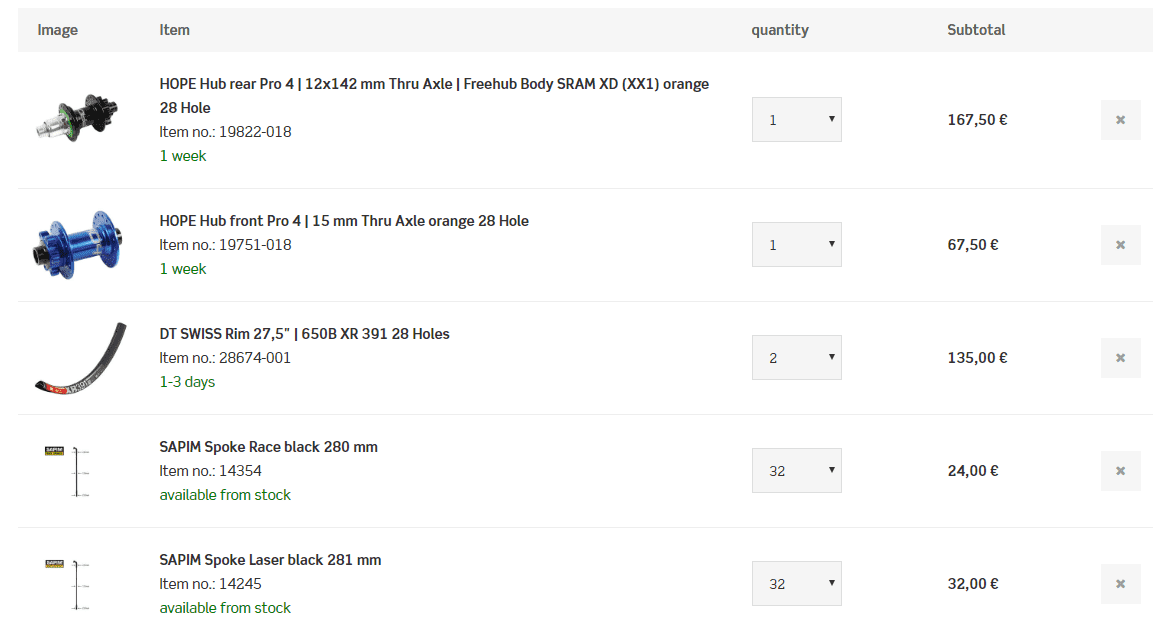The image size is (1153, 639).
Task: Expand quantity selector for Spoke Laser 281 mm
Action: [x=796, y=584]
